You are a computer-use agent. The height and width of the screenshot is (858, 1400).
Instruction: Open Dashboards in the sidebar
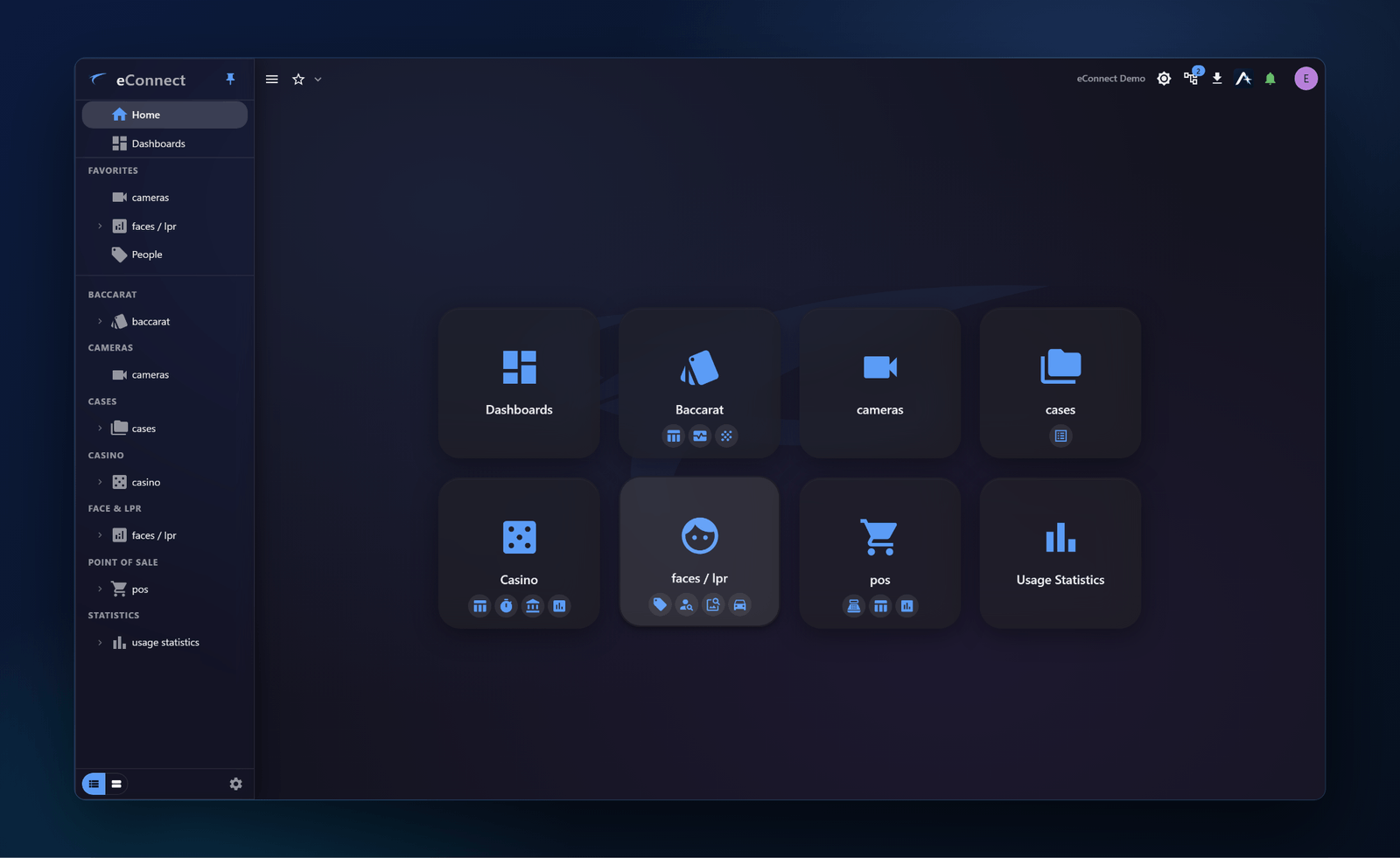click(164, 143)
